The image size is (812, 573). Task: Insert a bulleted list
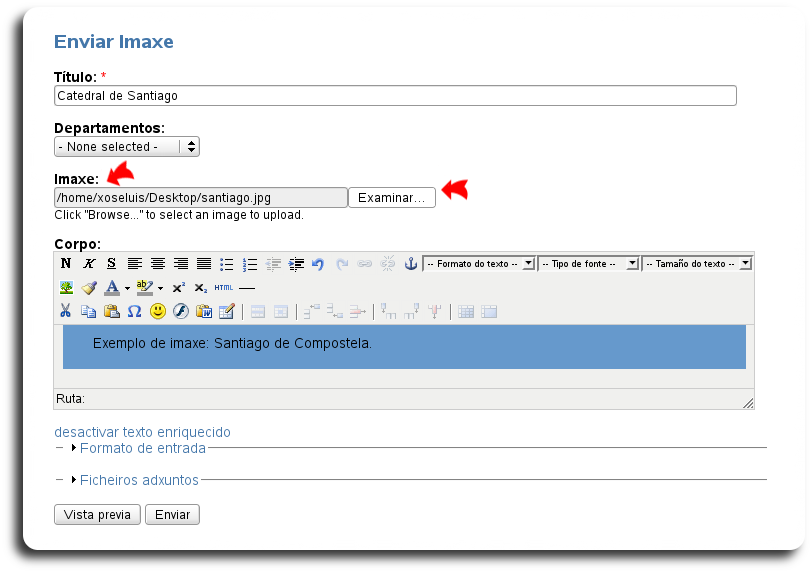(227, 264)
